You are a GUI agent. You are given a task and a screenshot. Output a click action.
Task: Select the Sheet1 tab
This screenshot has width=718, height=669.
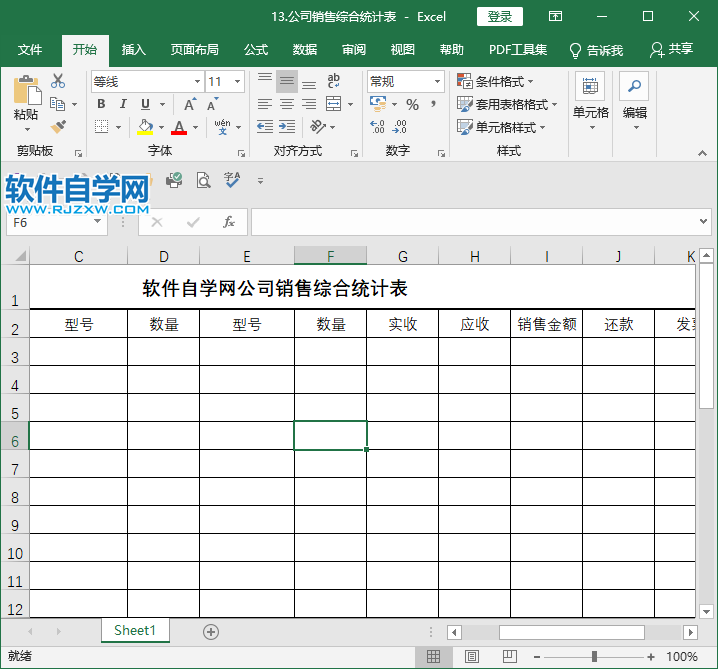coord(135,631)
